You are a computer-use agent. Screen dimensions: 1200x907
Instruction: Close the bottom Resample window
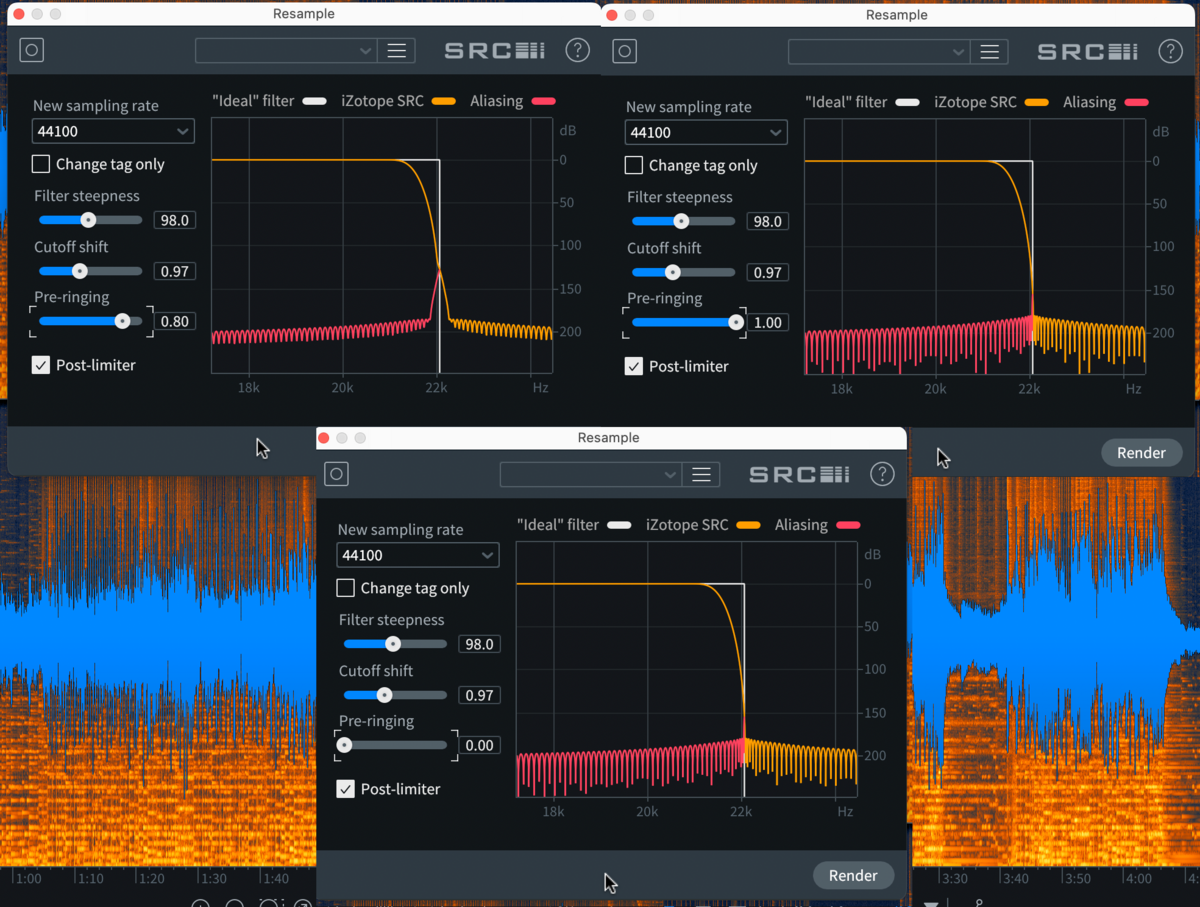click(323, 438)
